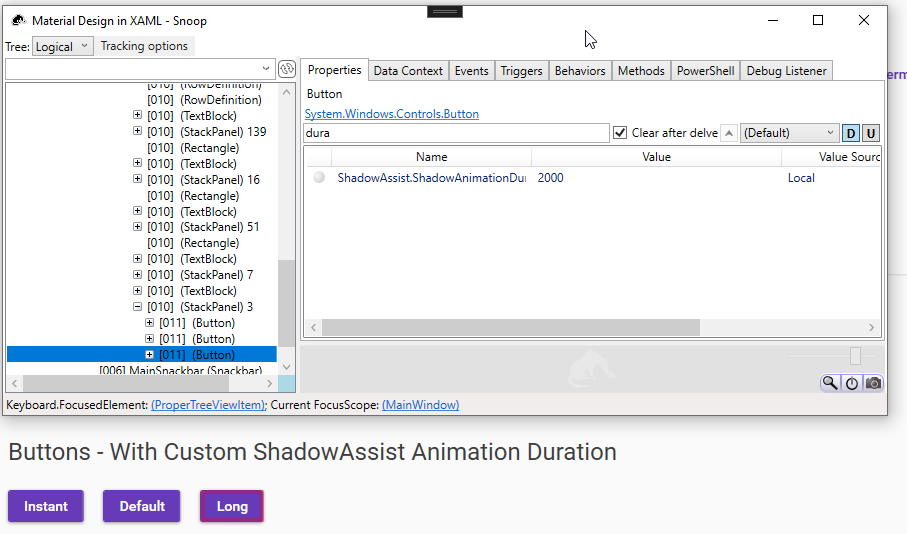
Task: Click the Snoop app icon in title bar
Action: point(19,20)
